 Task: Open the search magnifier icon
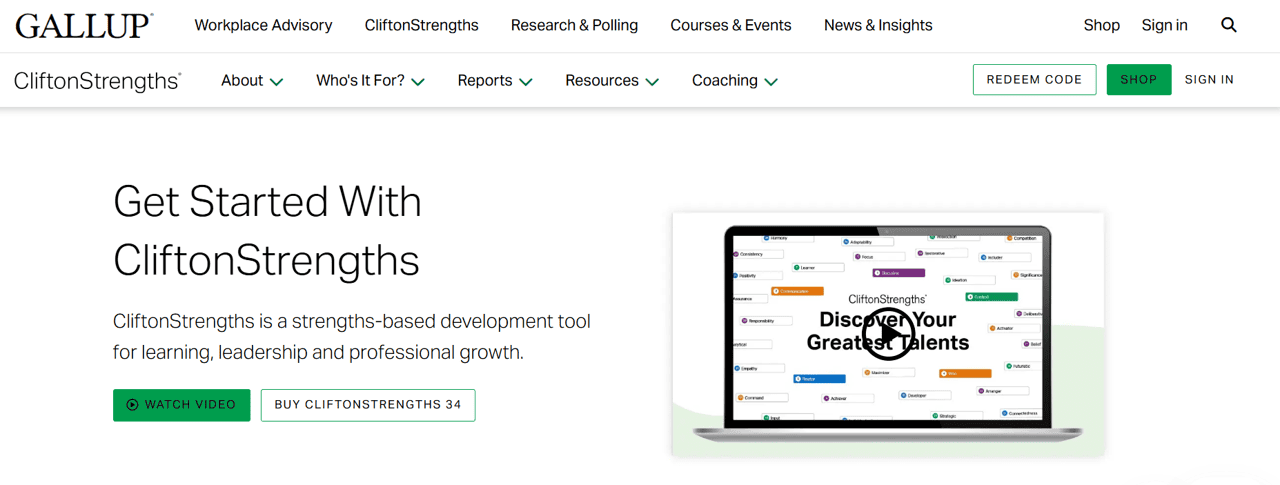click(x=1229, y=25)
